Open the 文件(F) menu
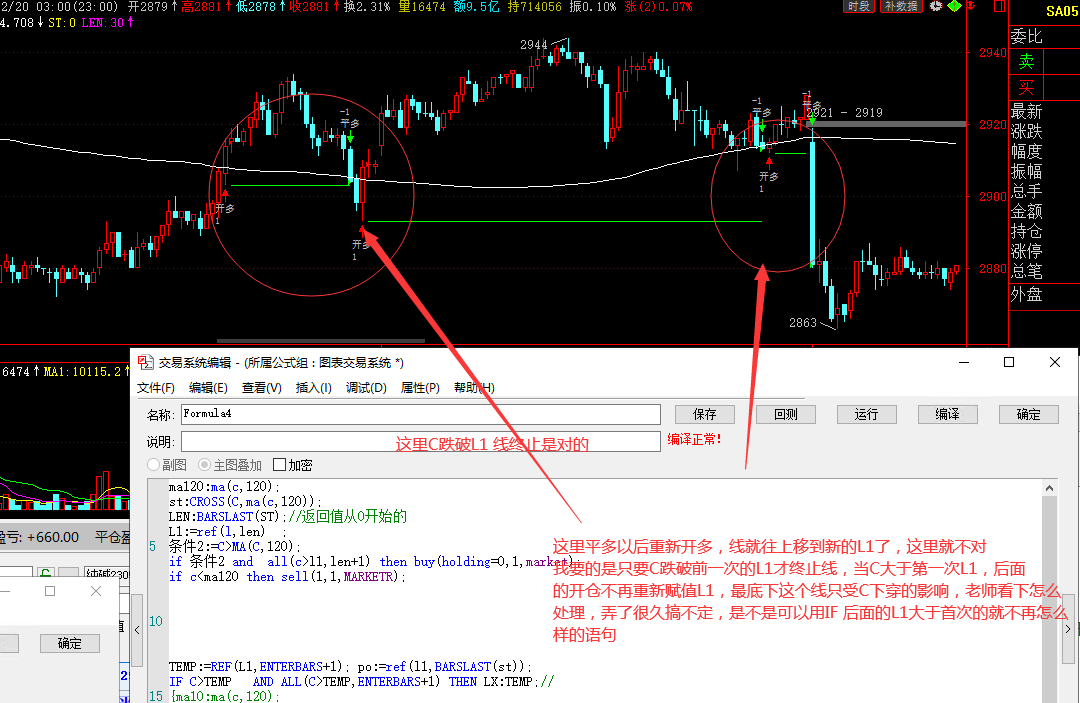Image resolution: width=1080 pixels, height=703 pixels. coord(156,388)
